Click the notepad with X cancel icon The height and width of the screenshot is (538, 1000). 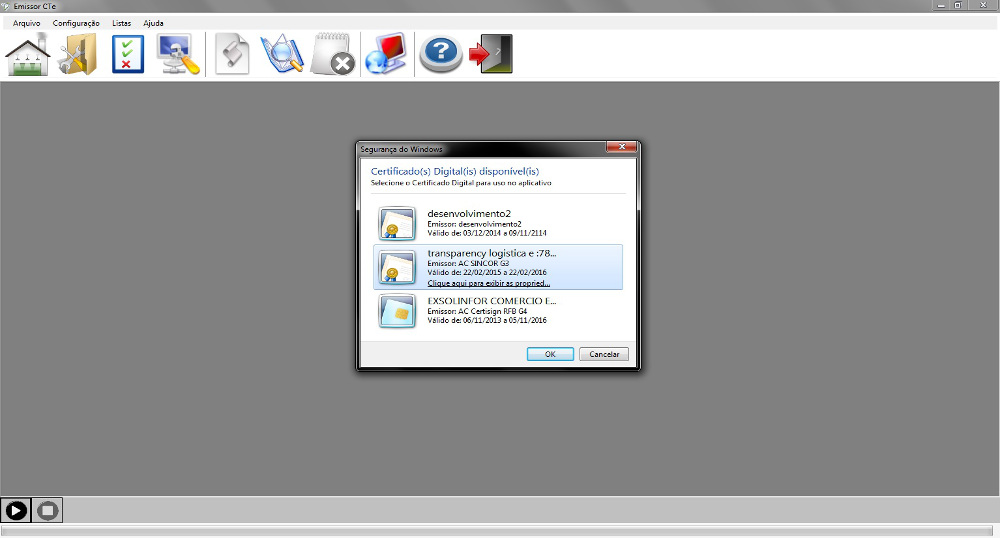click(332, 54)
